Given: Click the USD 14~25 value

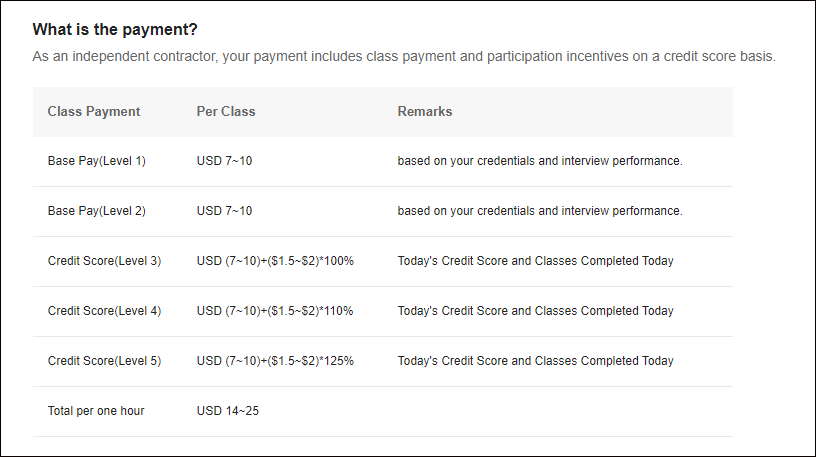Looking at the screenshot, I should pyautogui.click(x=228, y=411).
